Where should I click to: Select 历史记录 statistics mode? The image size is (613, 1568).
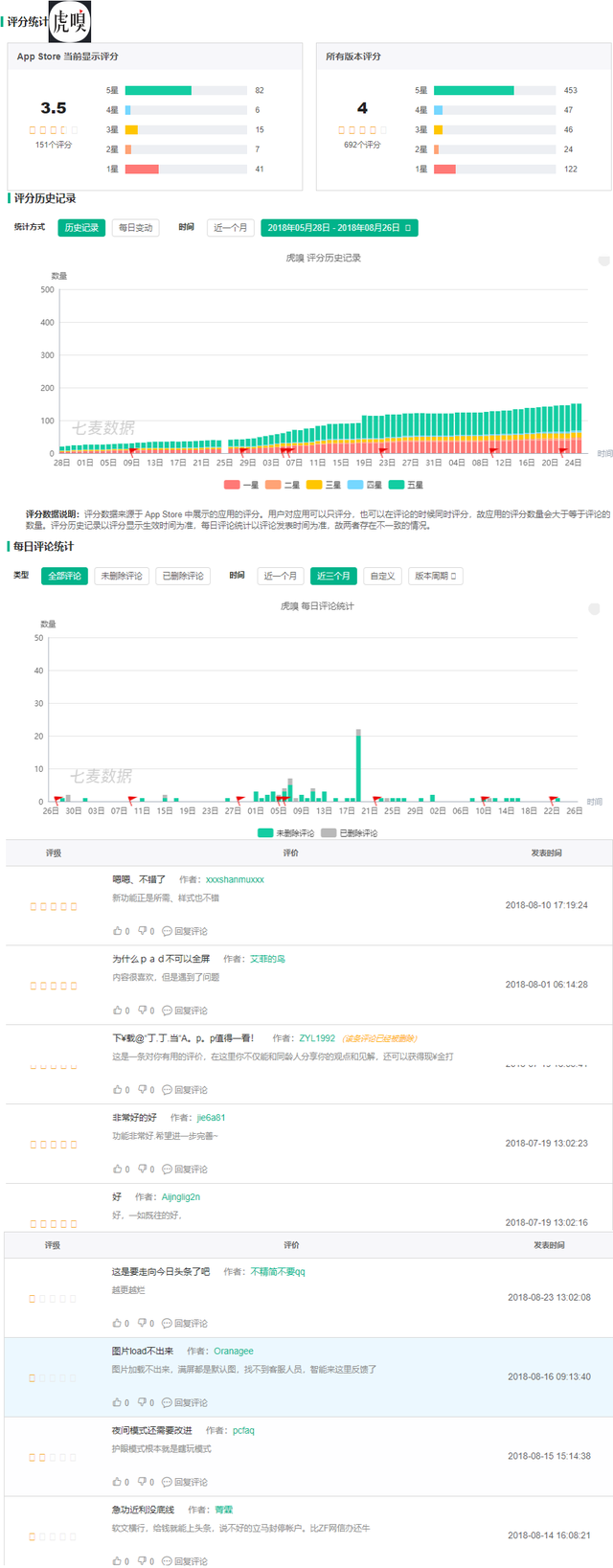point(82,228)
